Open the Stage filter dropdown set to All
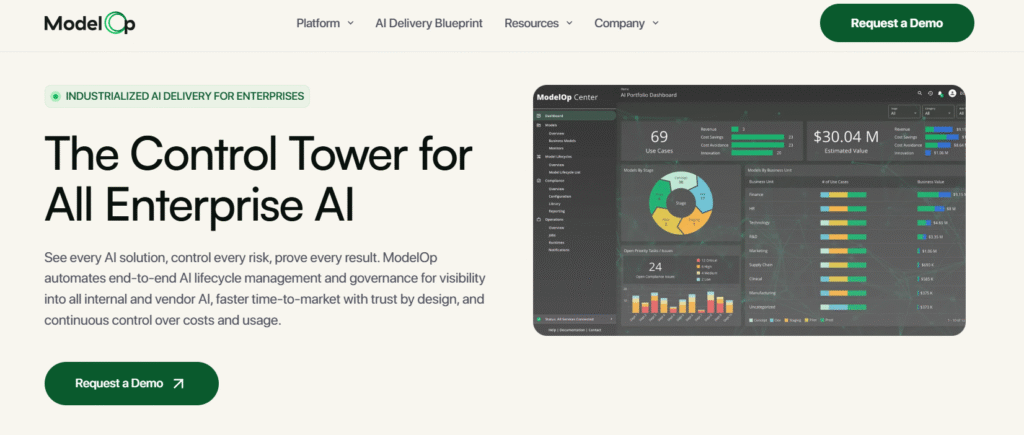Viewport: 1024px width, 435px height. (x=904, y=112)
